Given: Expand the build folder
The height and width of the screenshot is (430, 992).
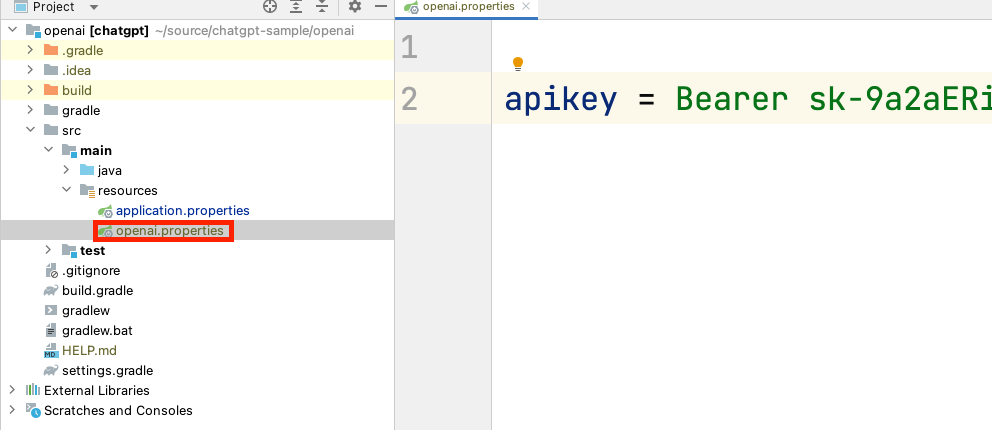Looking at the screenshot, I should tap(30, 90).
